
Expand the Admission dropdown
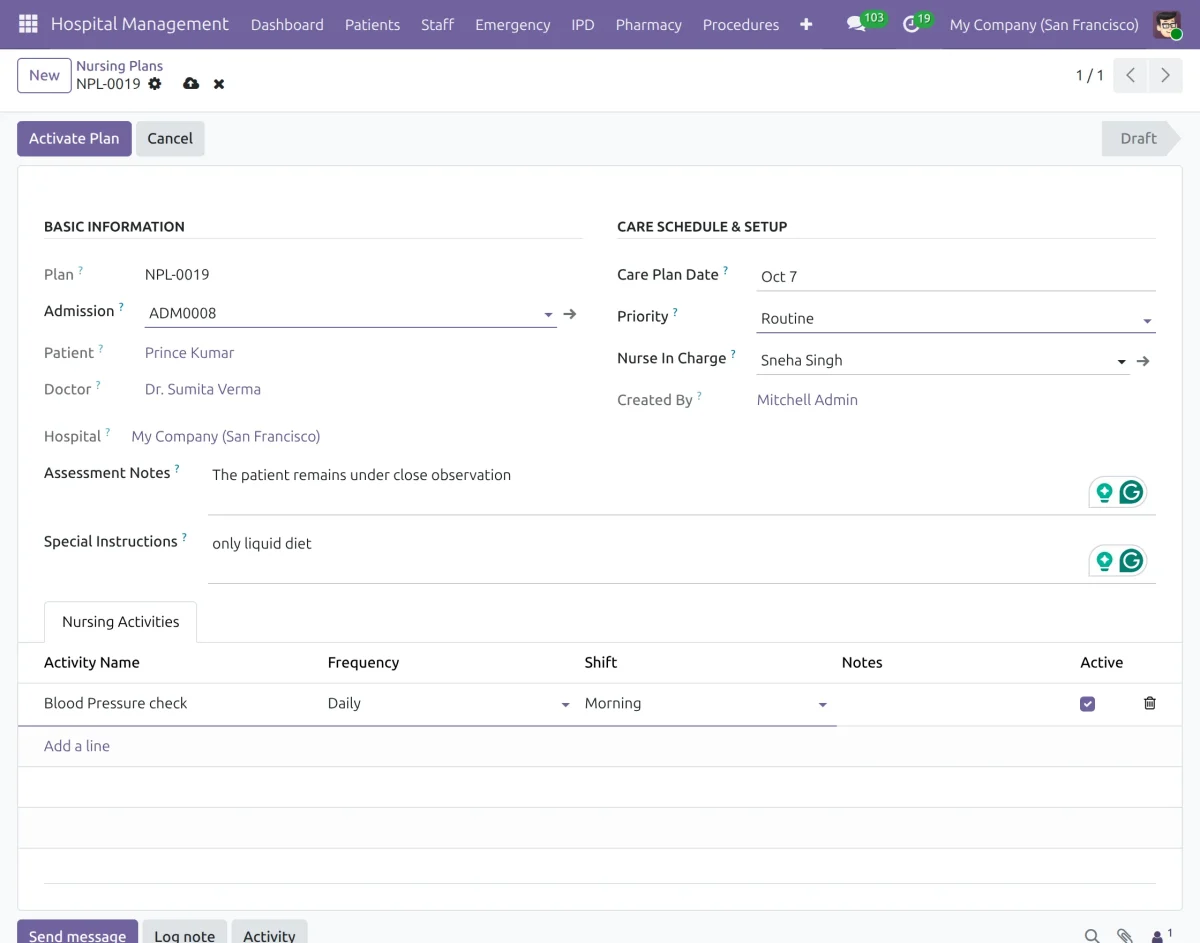[548, 314]
